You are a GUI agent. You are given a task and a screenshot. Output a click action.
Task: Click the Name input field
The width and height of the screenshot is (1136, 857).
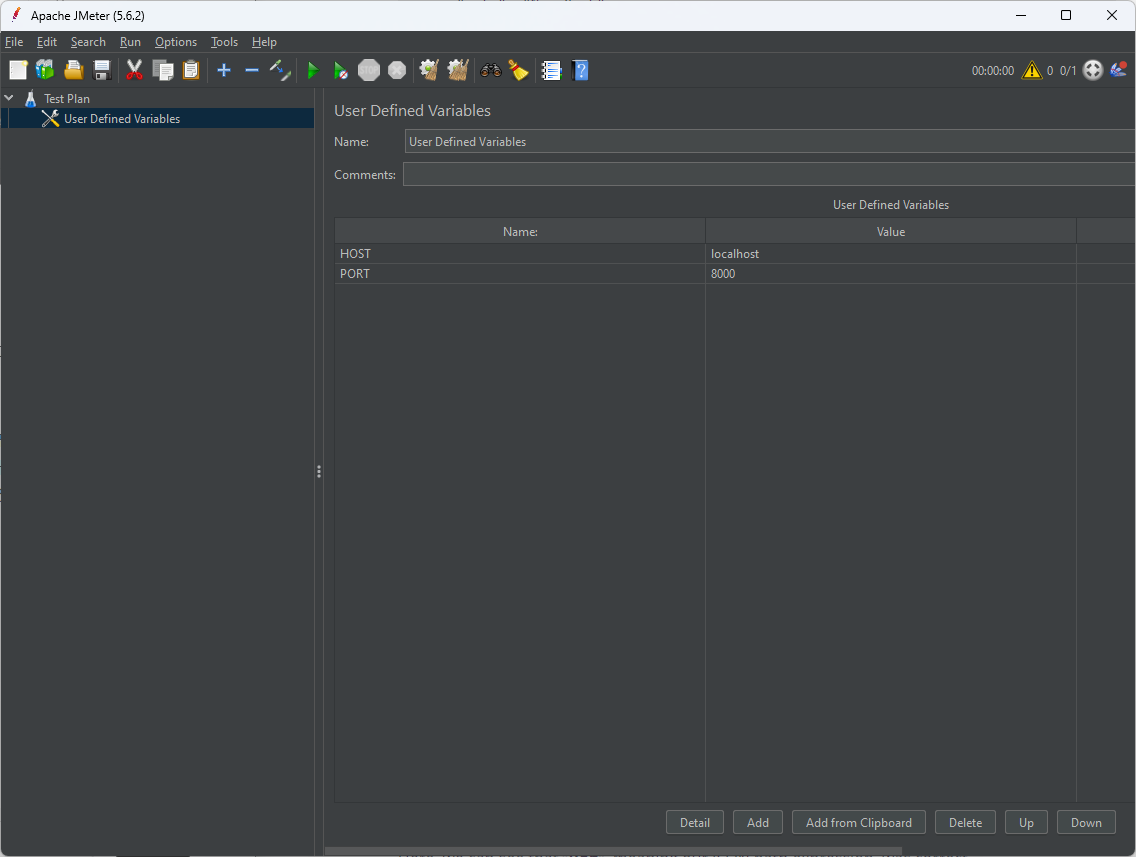click(x=769, y=141)
